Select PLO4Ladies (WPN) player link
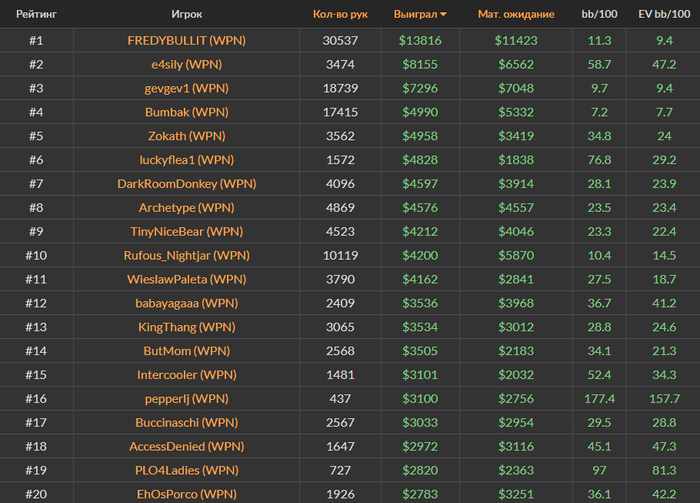The height and width of the screenshot is (503, 700). (187, 470)
